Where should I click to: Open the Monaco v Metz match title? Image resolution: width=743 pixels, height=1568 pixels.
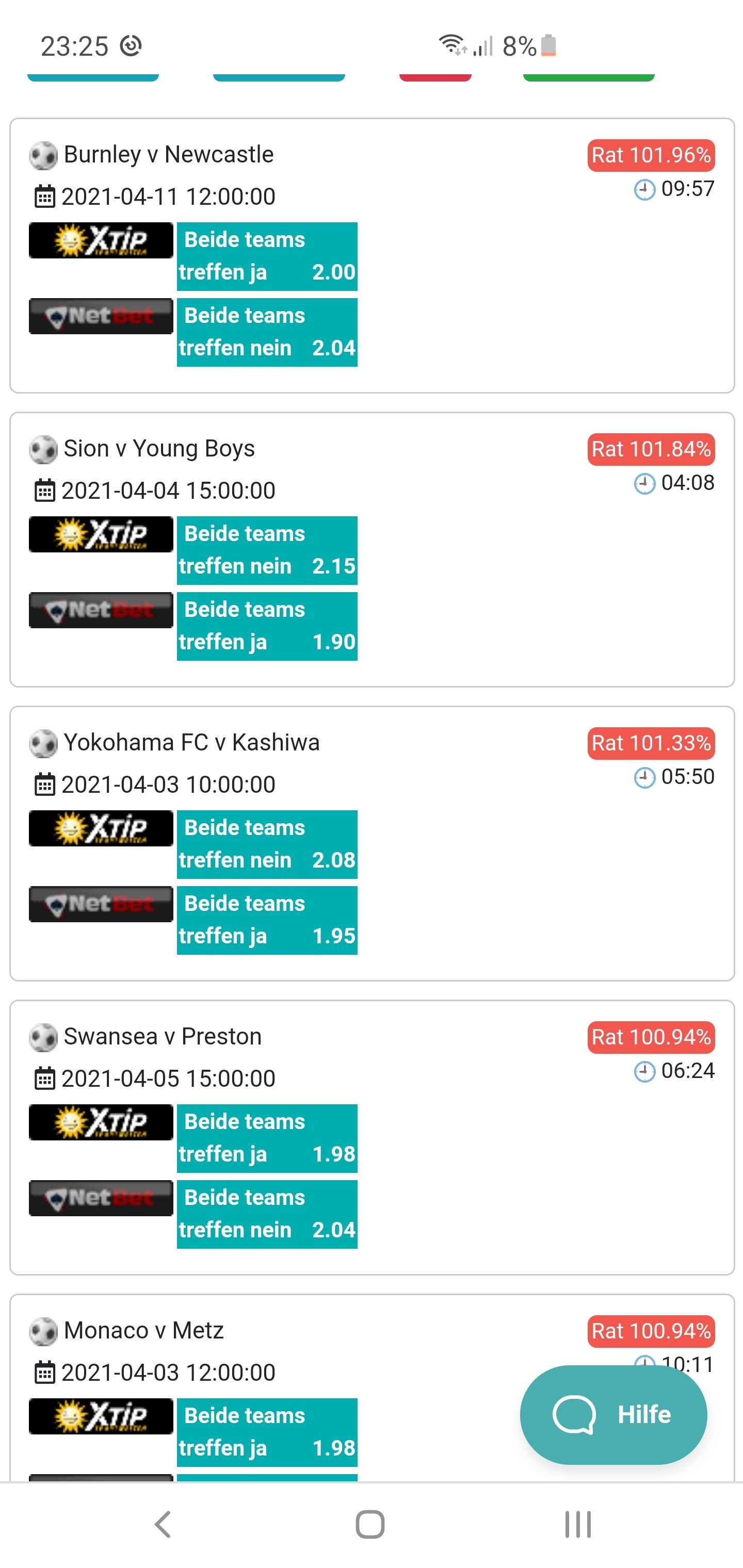[144, 1331]
